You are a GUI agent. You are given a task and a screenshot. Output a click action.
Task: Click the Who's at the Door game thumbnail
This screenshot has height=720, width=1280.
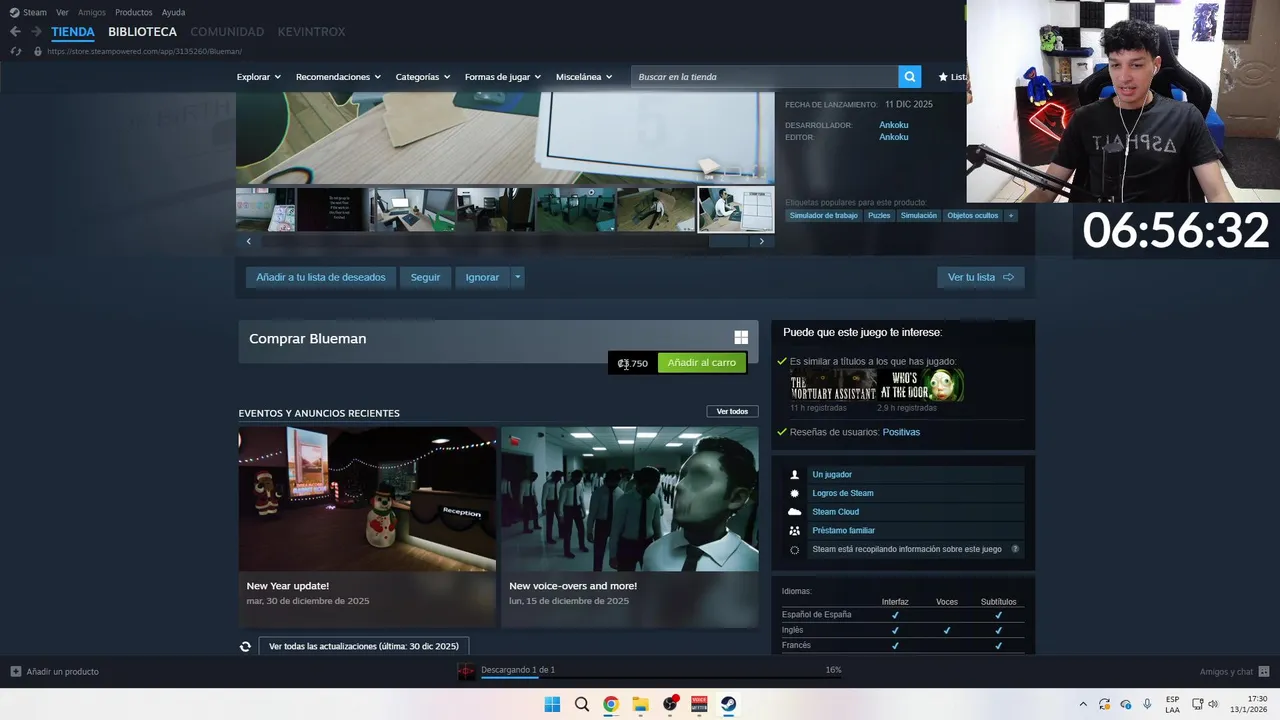pyautogui.click(x=921, y=385)
